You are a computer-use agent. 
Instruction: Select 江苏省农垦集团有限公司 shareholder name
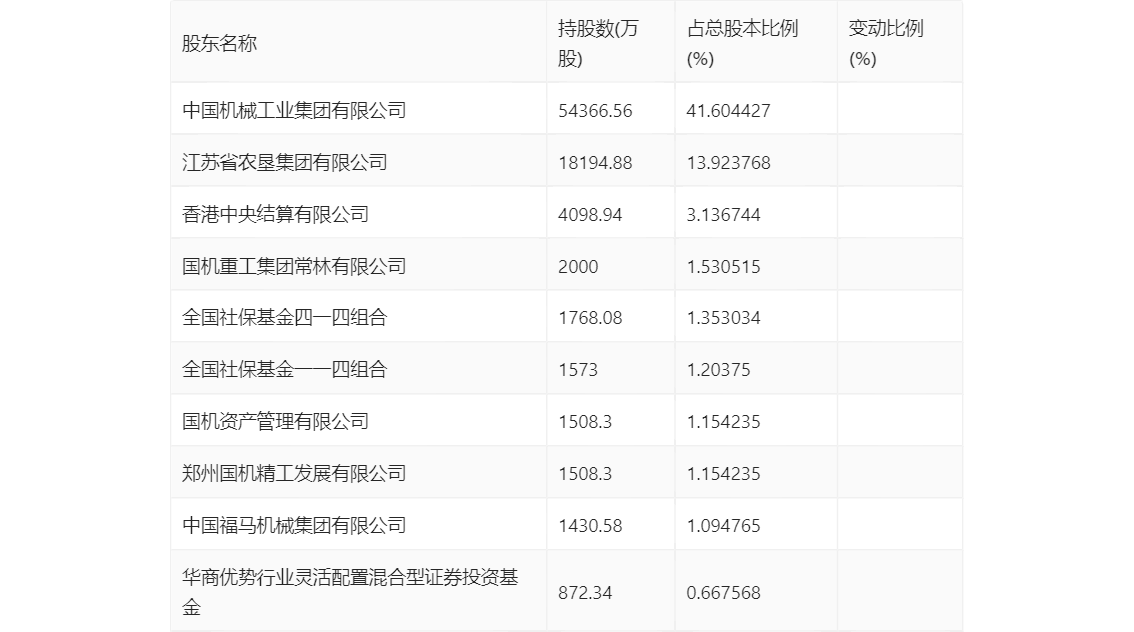[284, 163]
